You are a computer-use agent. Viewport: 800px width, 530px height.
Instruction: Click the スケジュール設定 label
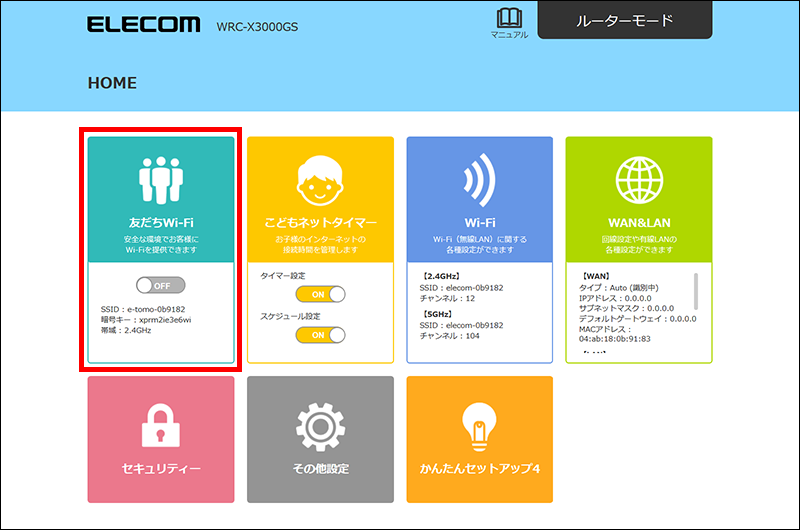(x=290, y=316)
